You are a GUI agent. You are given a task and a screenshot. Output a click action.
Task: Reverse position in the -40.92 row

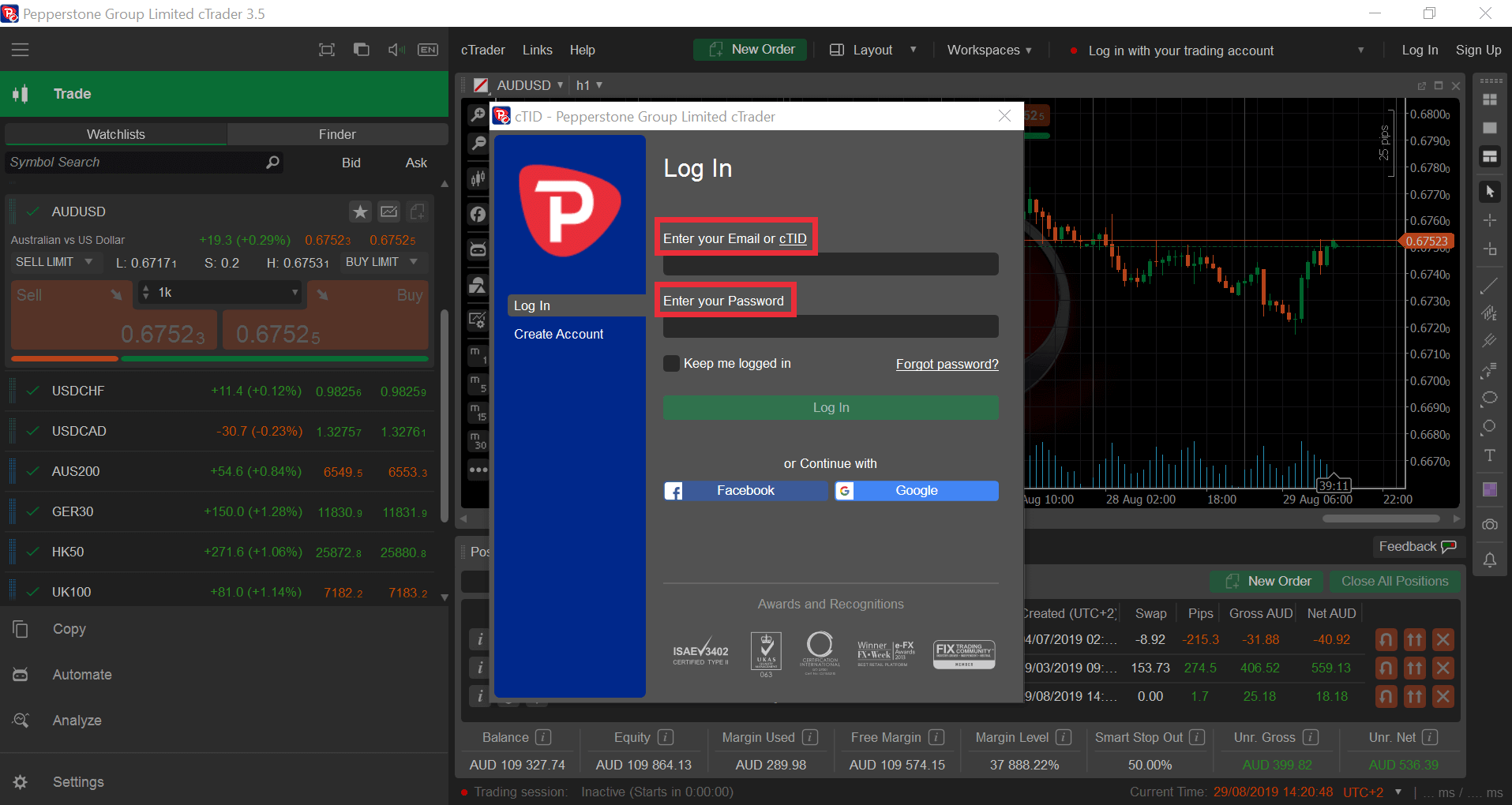pyautogui.click(x=1386, y=640)
